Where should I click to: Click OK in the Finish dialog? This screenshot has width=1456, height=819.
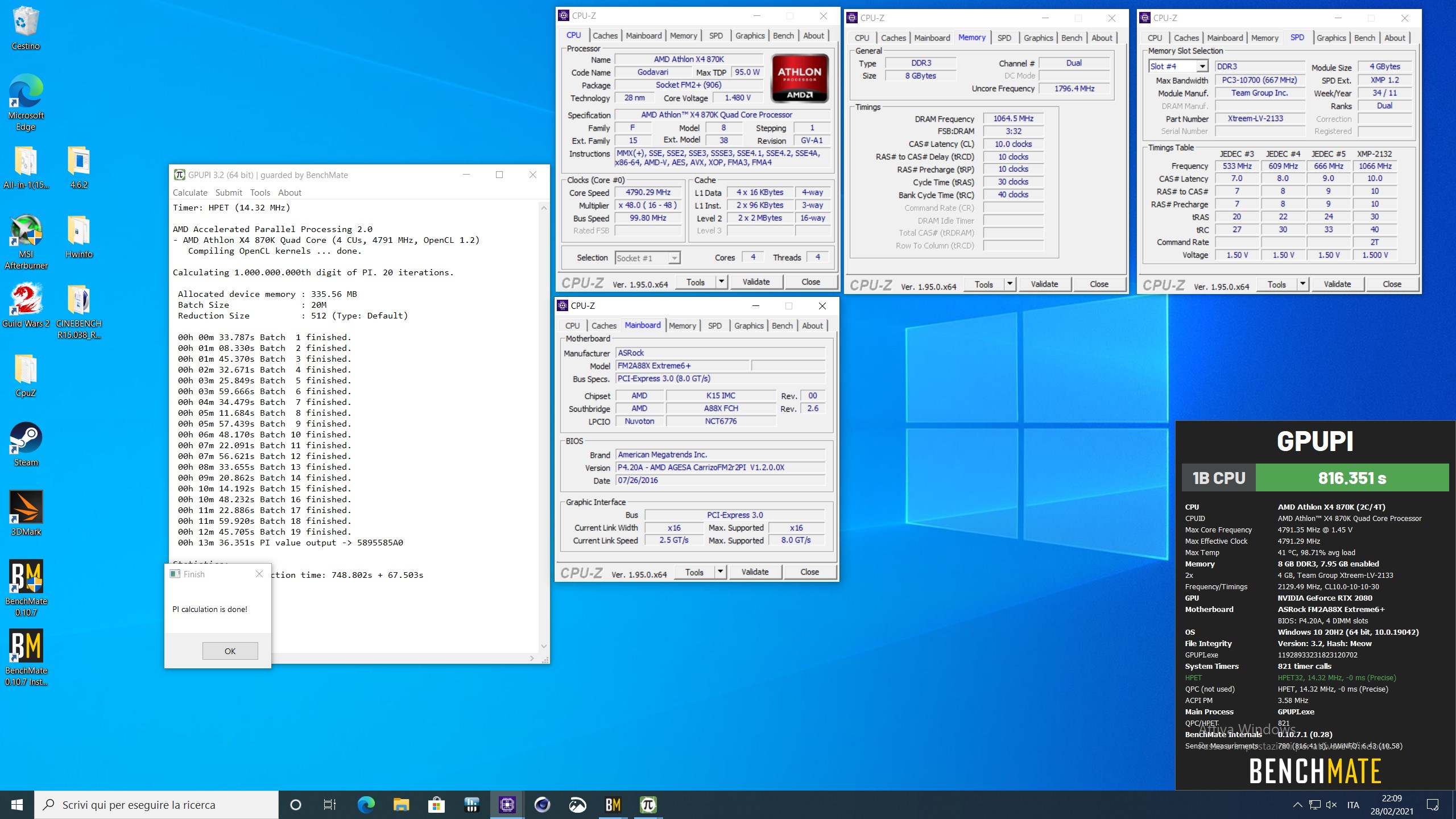[230, 651]
